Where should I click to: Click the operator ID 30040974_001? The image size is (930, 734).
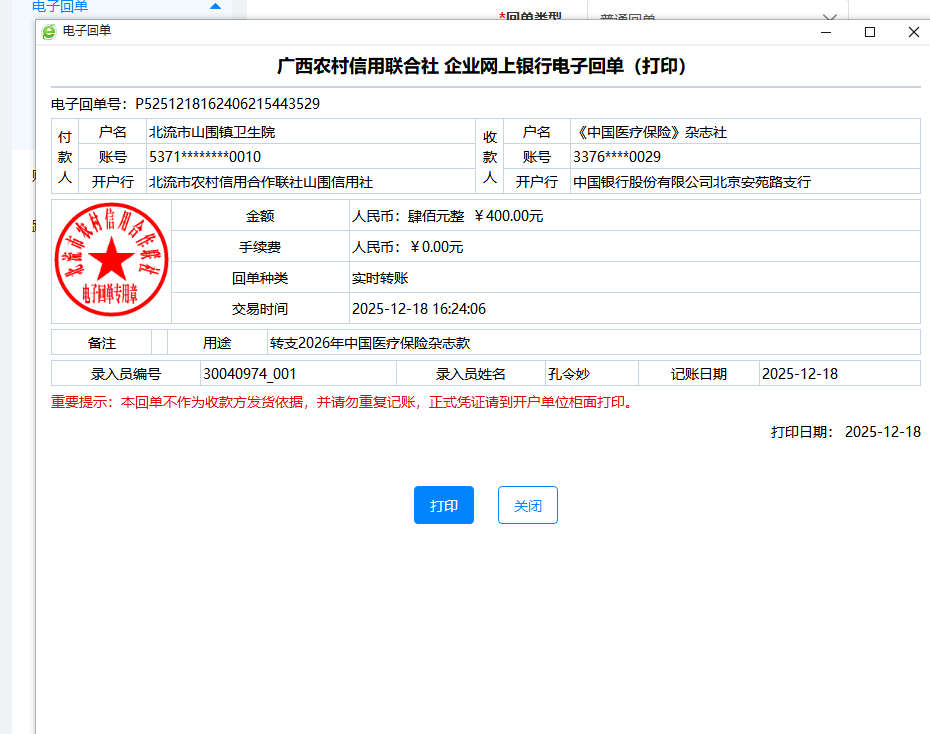(249, 374)
